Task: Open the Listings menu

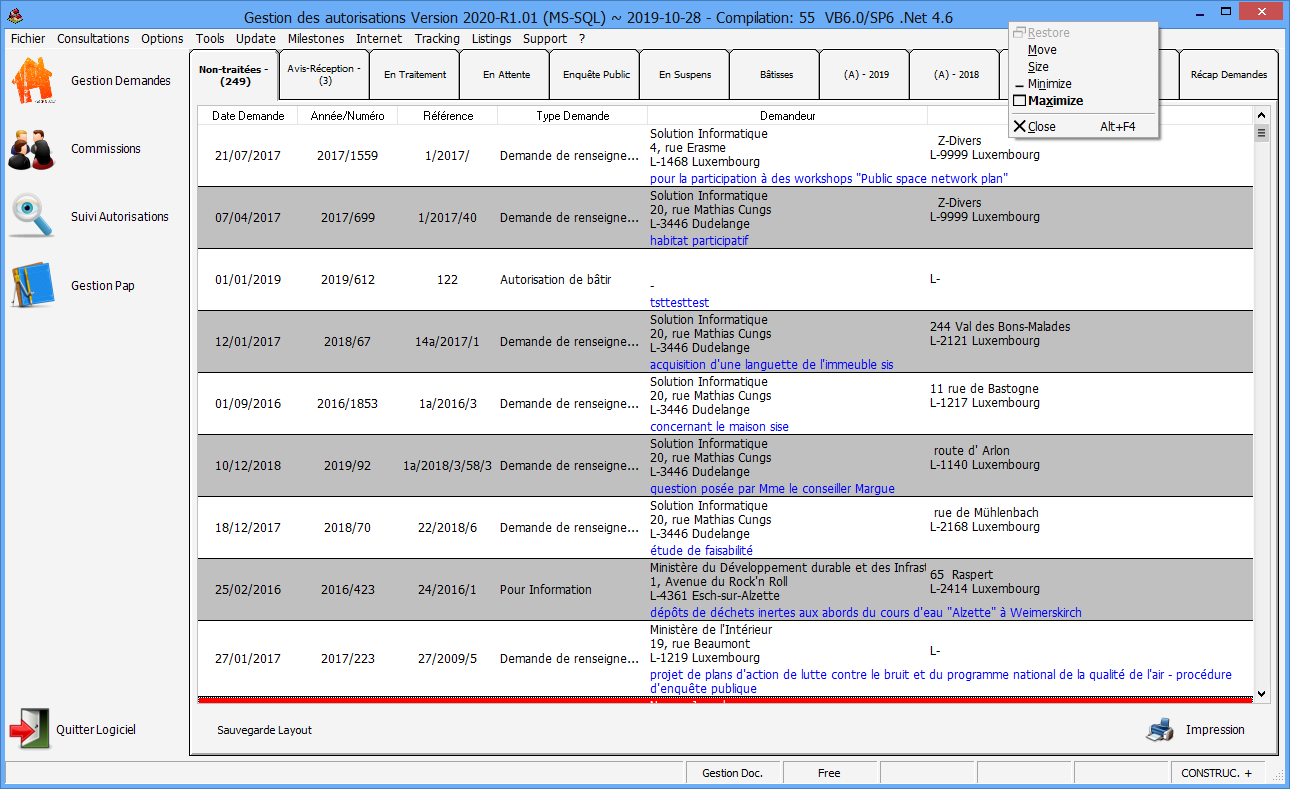Action: [x=491, y=39]
